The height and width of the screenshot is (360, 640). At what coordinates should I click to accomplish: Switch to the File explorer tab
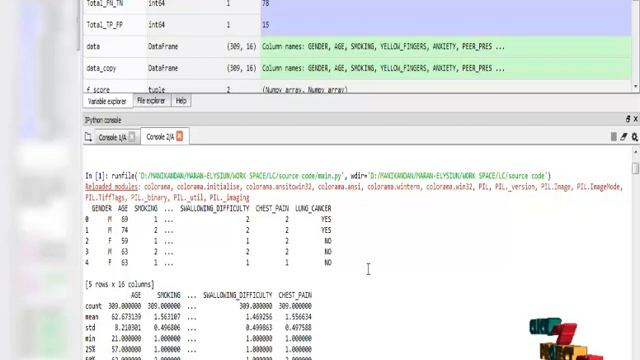coord(151,100)
